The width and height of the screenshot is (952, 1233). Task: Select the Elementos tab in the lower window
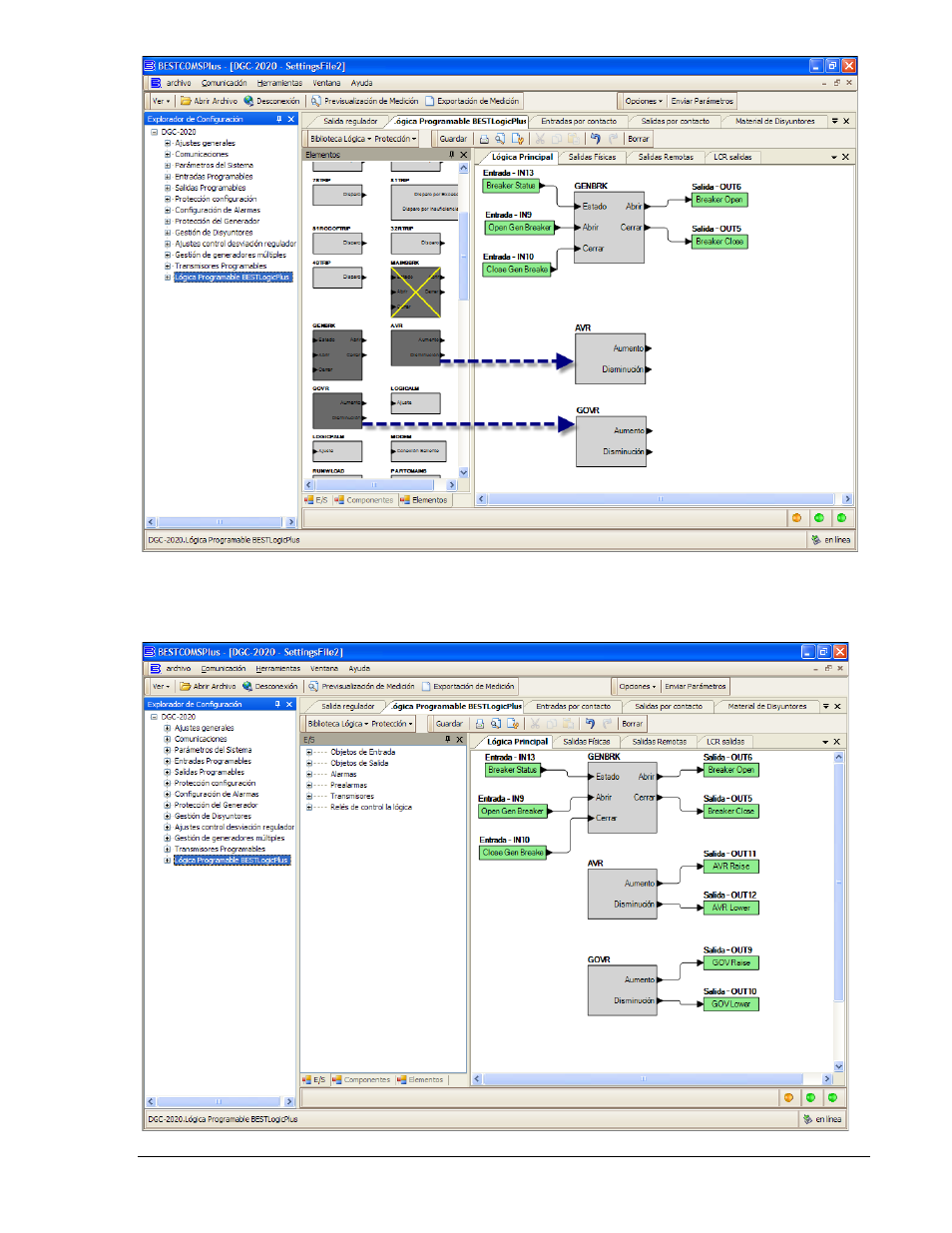[420, 1079]
